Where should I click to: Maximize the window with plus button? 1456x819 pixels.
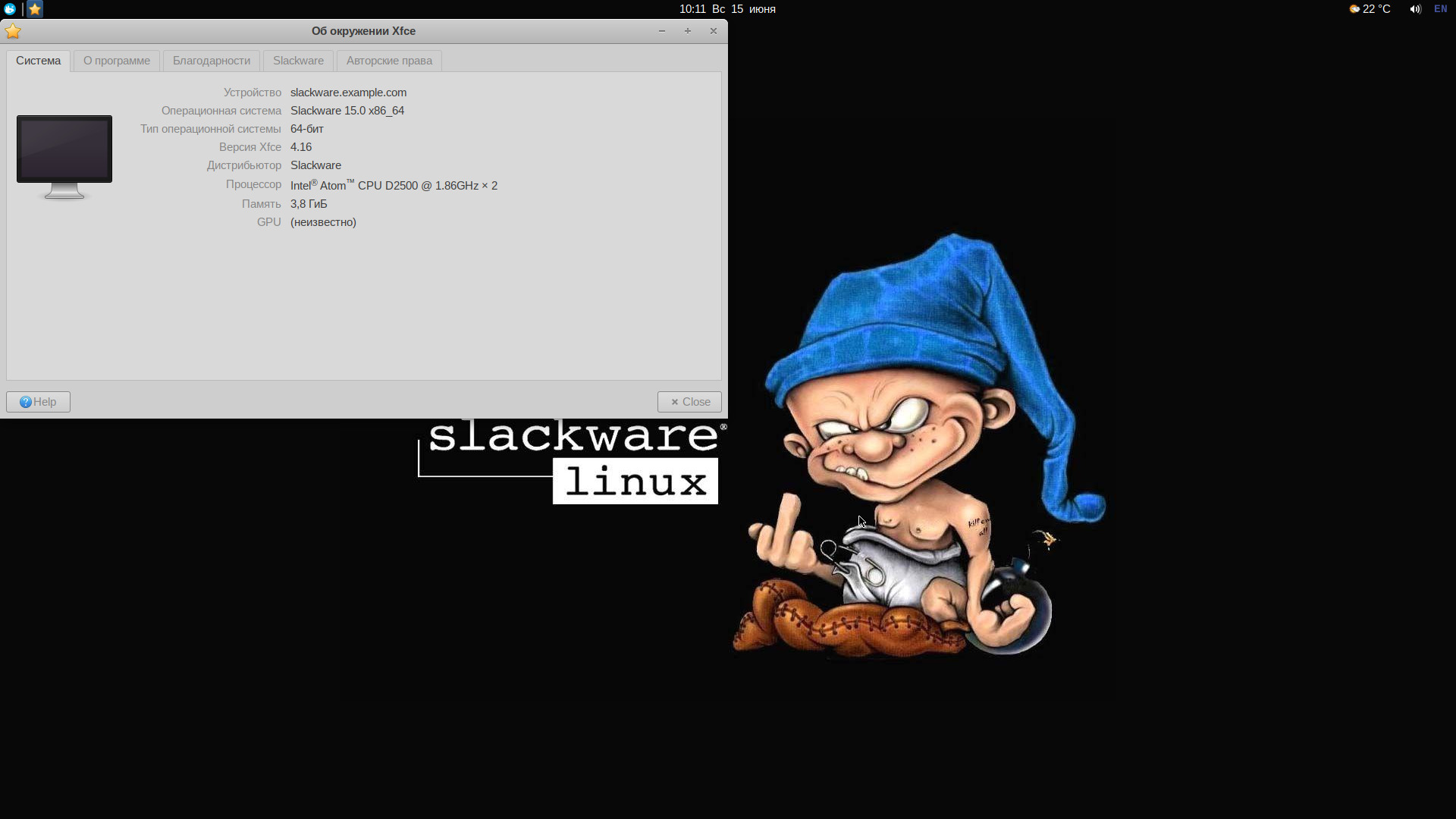pos(688,31)
